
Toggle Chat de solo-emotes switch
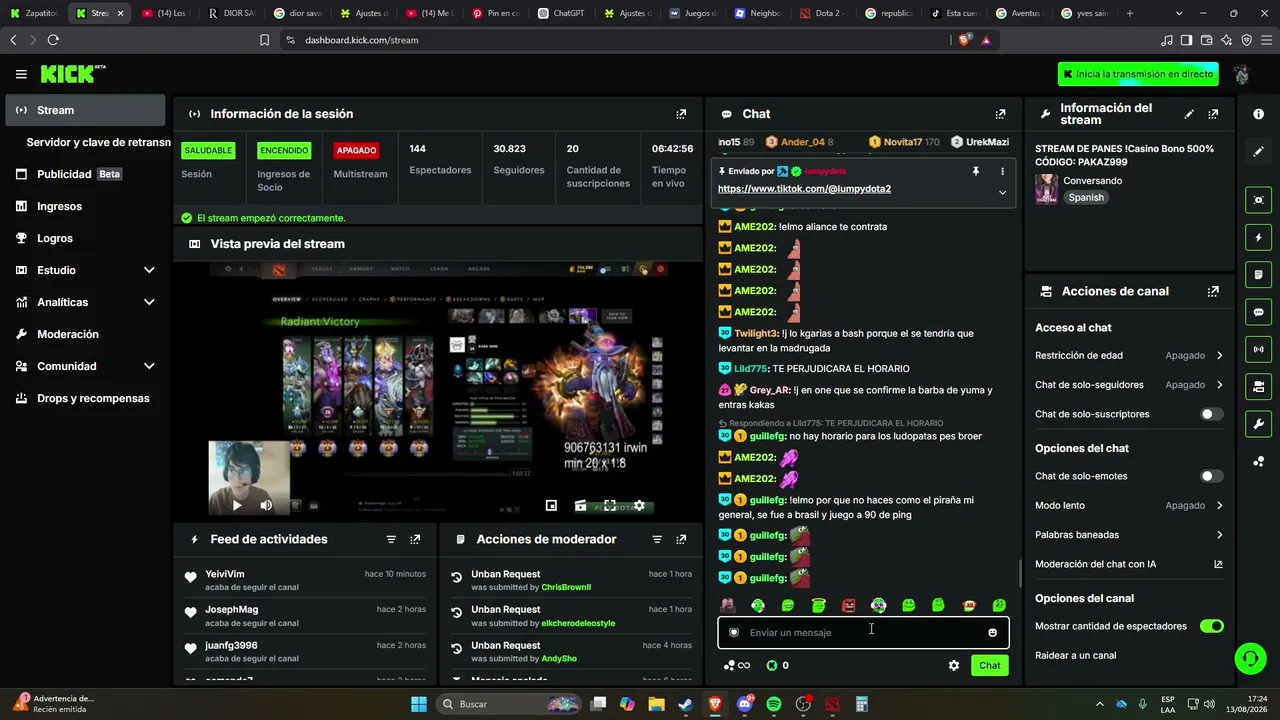(1211, 476)
